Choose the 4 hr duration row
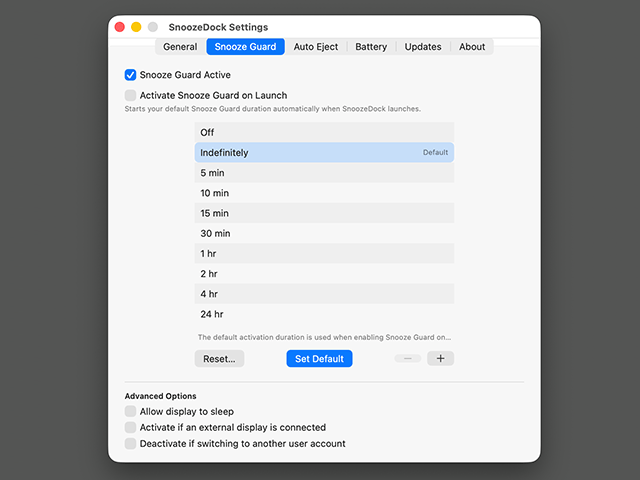The width and height of the screenshot is (640, 480). 324,294
